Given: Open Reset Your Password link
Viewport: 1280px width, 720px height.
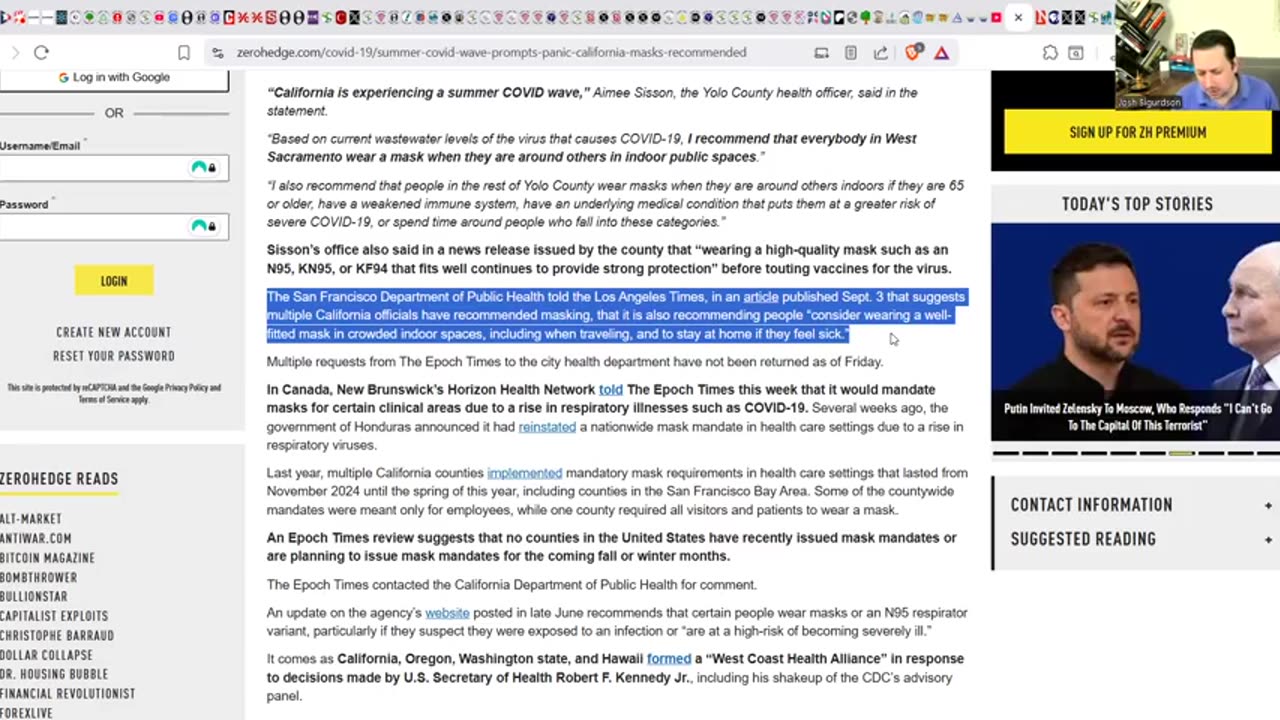Looking at the screenshot, I should pos(114,356).
